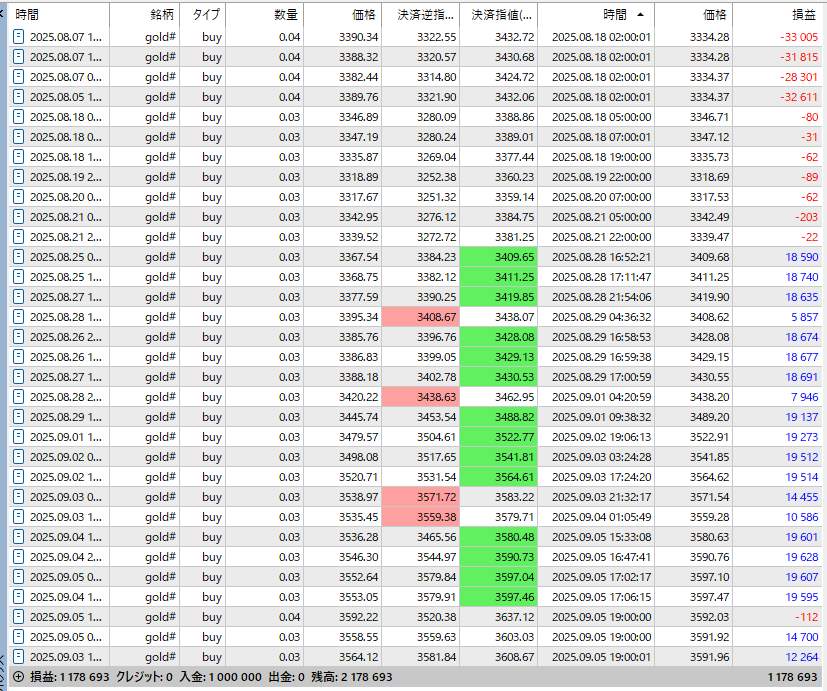The width and height of the screenshot is (827, 691).
Task: Click the red-highlighted 3571.72 cell
Action: pyautogui.click(x=421, y=497)
